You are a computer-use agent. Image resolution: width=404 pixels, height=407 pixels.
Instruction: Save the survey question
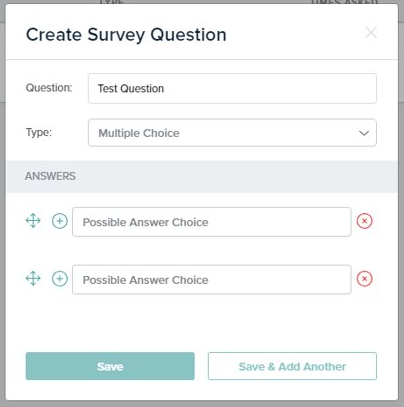point(110,366)
